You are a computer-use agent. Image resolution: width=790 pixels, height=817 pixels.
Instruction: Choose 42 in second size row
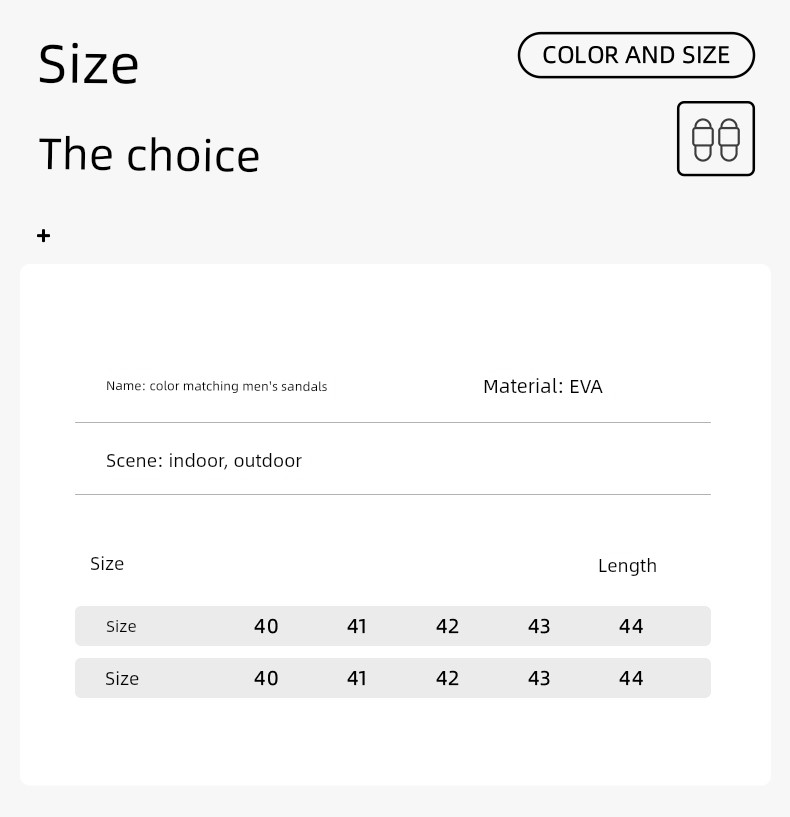coord(447,678)
